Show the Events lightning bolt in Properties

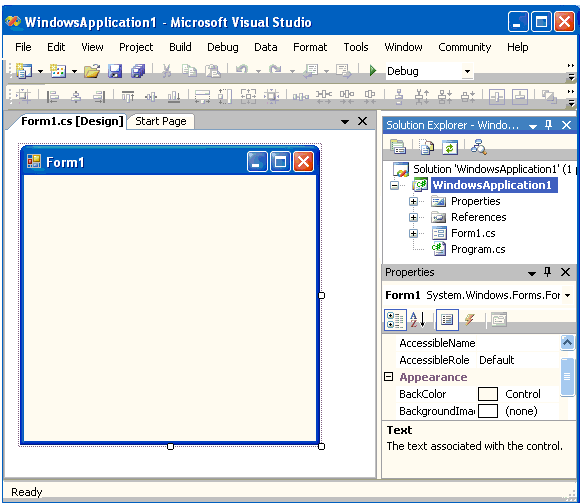pos(469,319)
